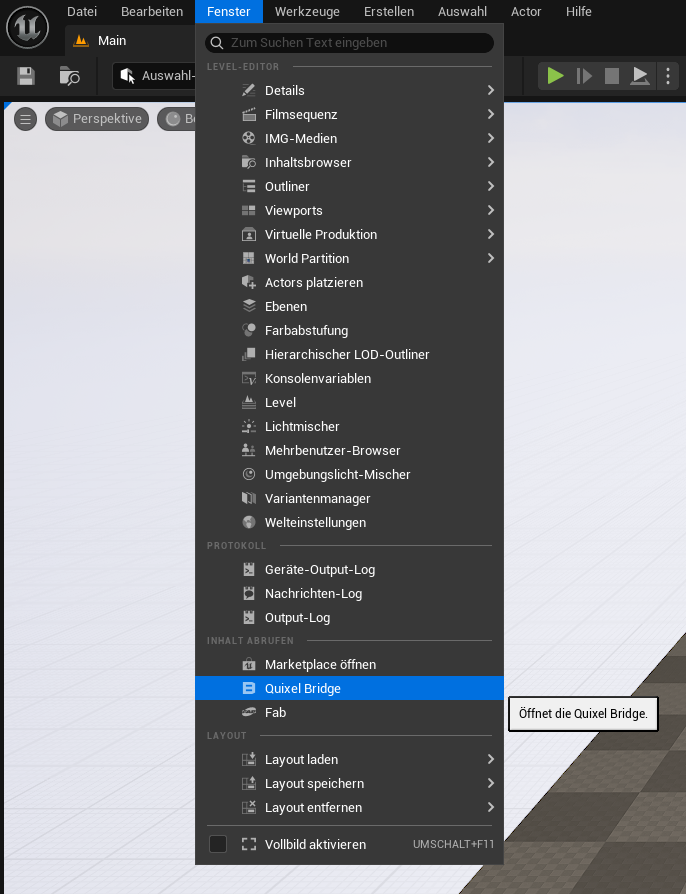686x894 pixels.
Task: Click the browse content folder icon
Action: click(x=69, y=76)
